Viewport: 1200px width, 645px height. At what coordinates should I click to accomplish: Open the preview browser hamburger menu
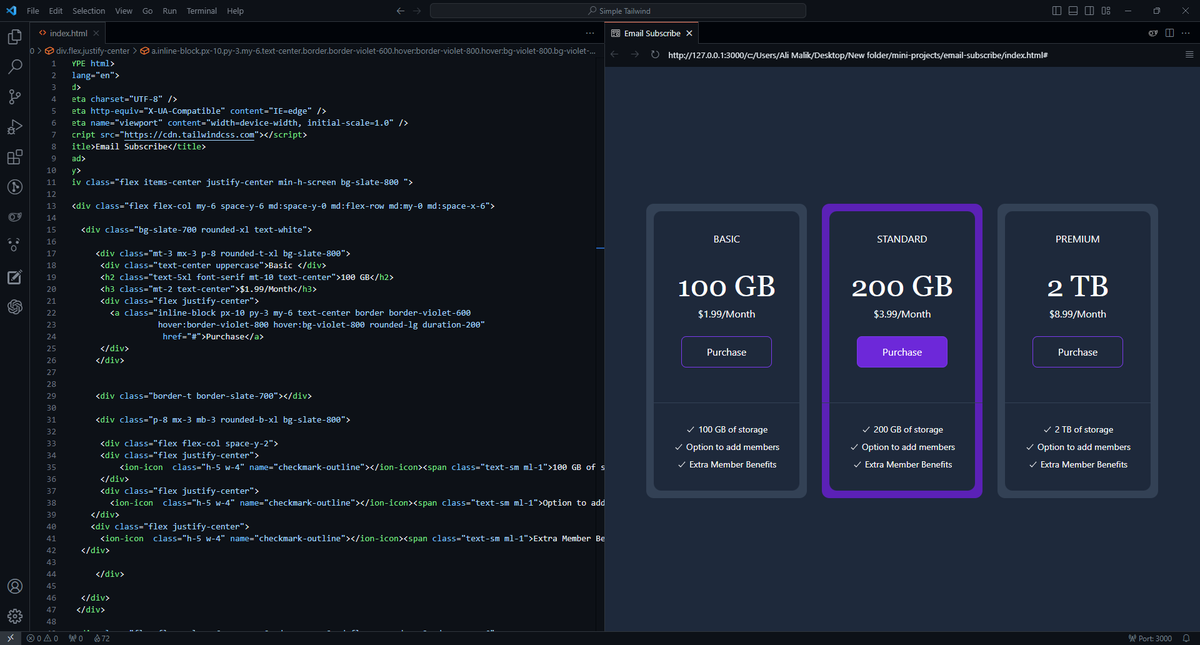click(x=1189, y=55)
